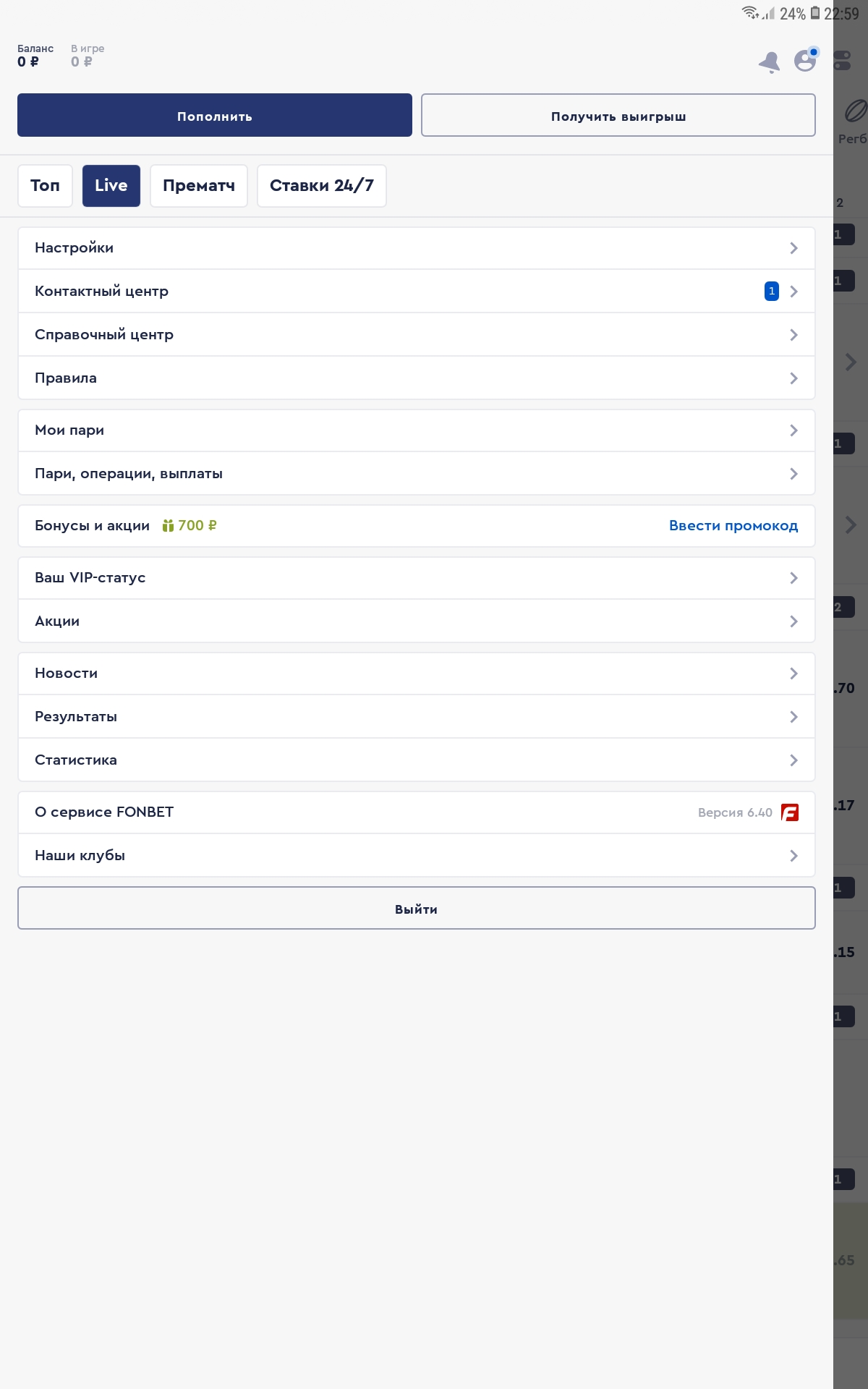
Task: Tap the Contact center unread badge
Action: (772, 291)
